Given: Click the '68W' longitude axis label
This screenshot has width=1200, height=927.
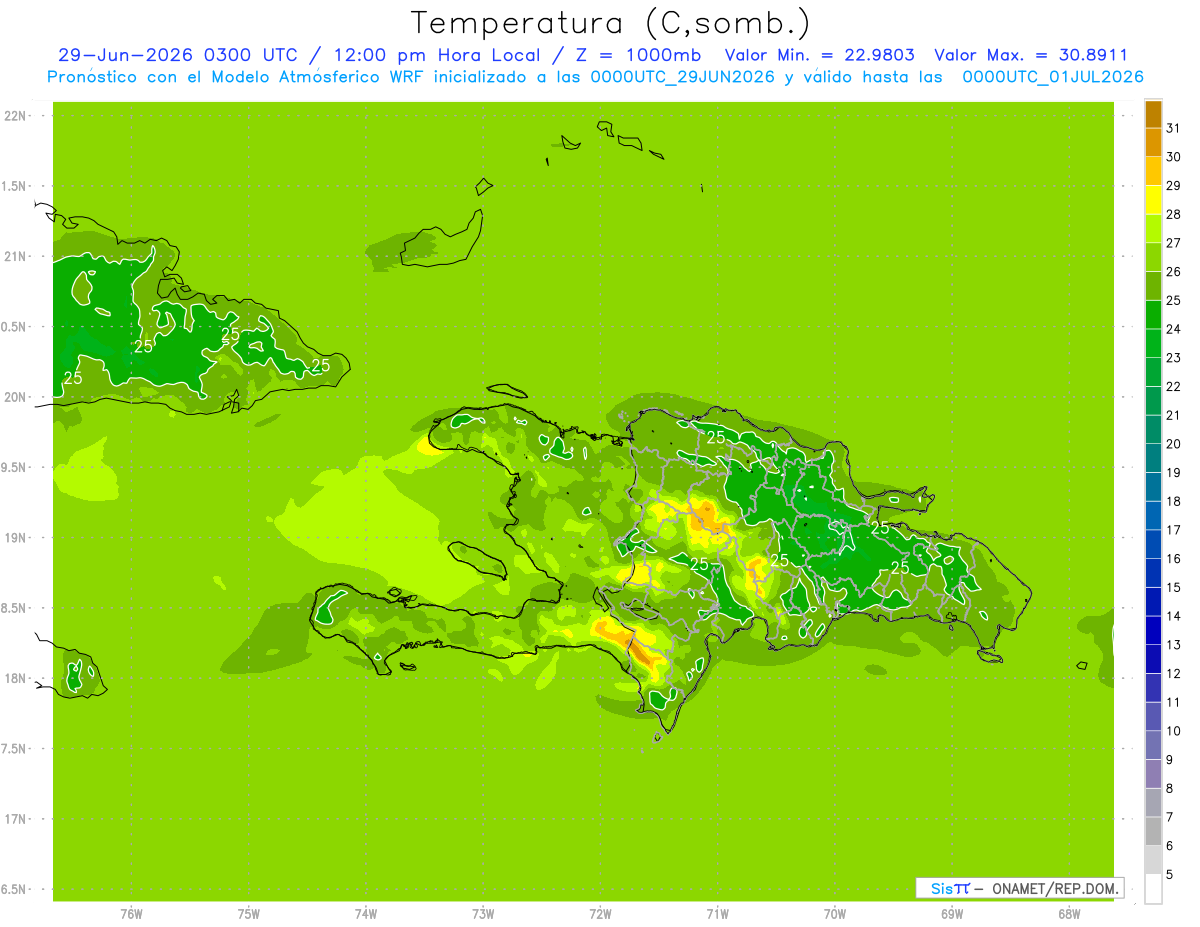Looking at the screenshot, I should (x=1069, y=914).
